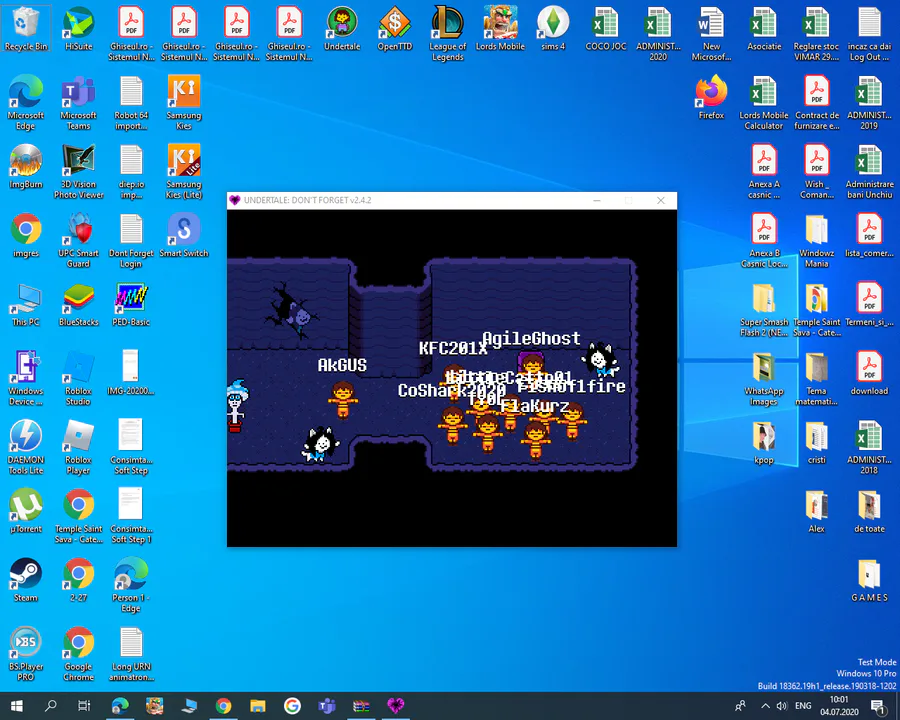The height and width of the screenshot is (720, 900).
Task: Click the FlaKurz player name in game
Action: pos(534,406)
